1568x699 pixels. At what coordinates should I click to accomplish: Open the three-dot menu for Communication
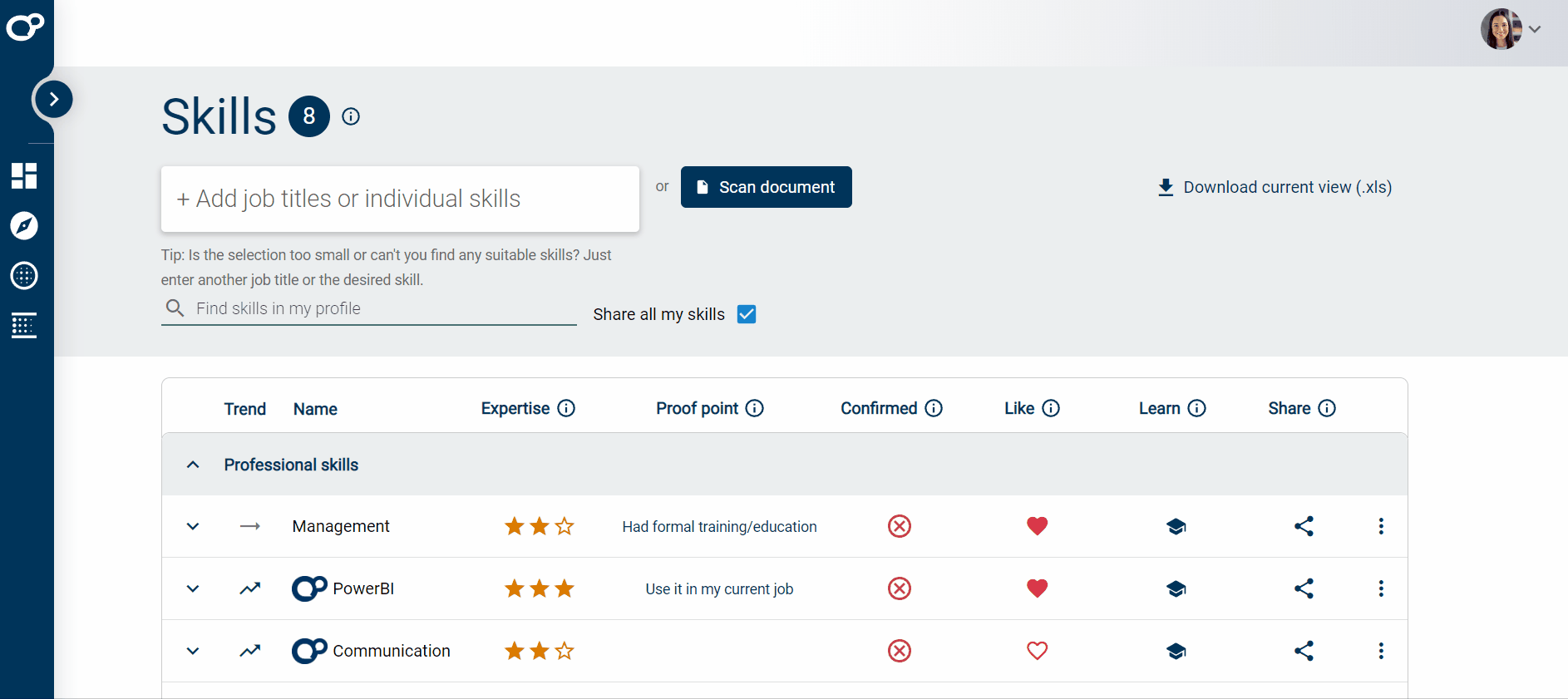tap(1381, 651)
